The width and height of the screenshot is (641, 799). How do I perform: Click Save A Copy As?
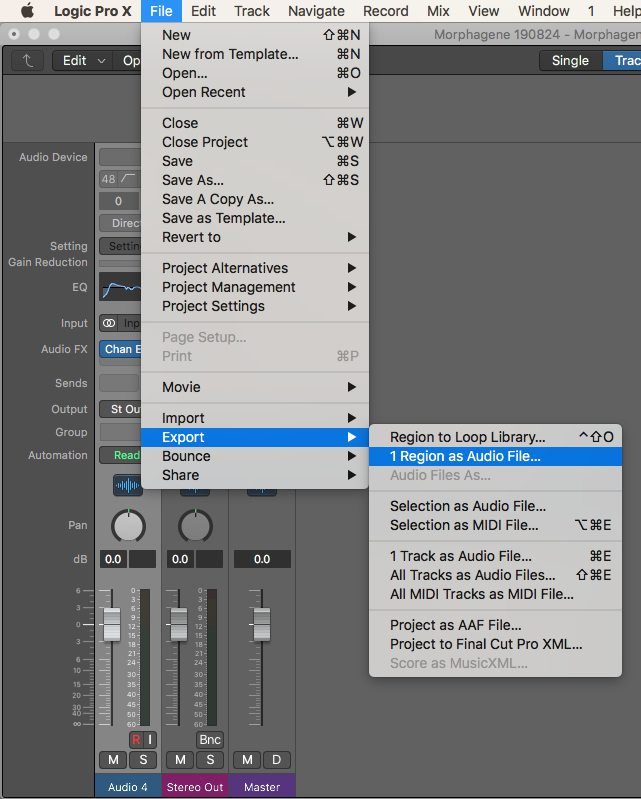tap(255, 199)
